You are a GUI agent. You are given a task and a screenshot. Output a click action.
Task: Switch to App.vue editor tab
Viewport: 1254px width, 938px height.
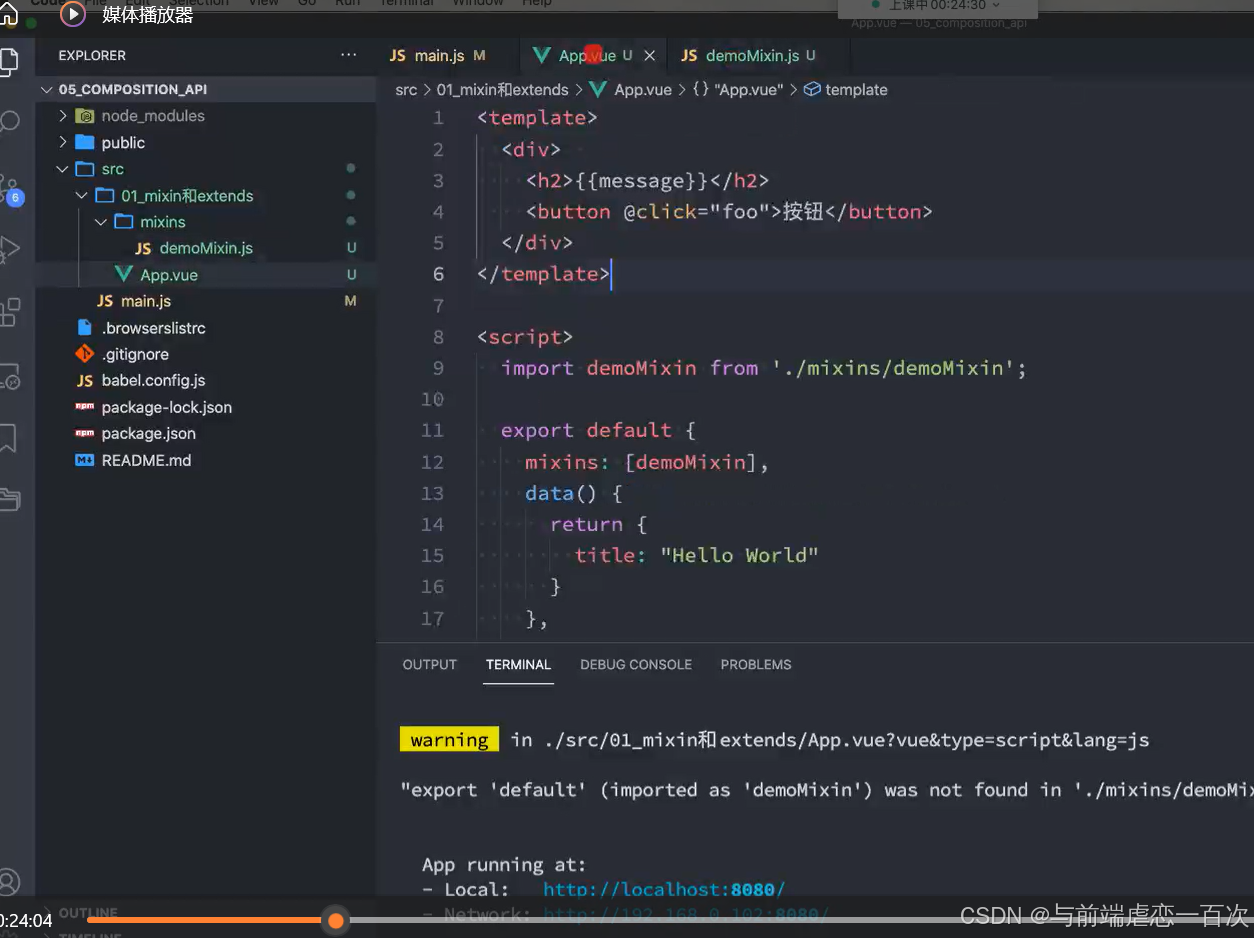coord(595,56)
